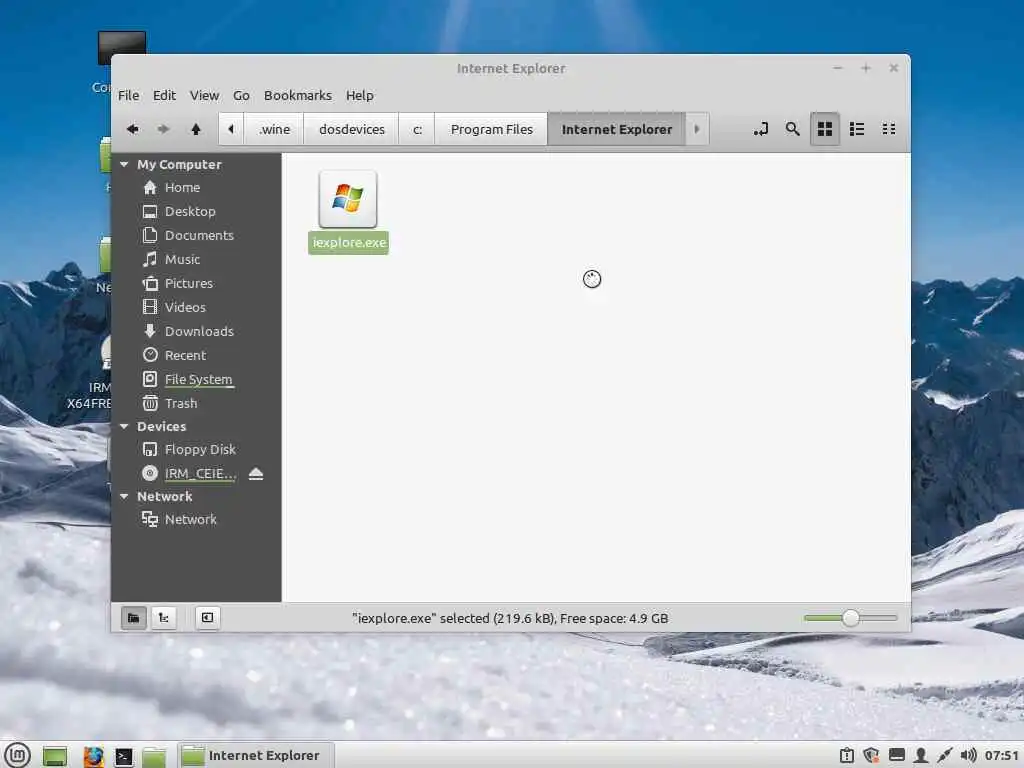Screen dimensions: 1024x768
Task: Collapse My Computer section
Action: point(124,165)
